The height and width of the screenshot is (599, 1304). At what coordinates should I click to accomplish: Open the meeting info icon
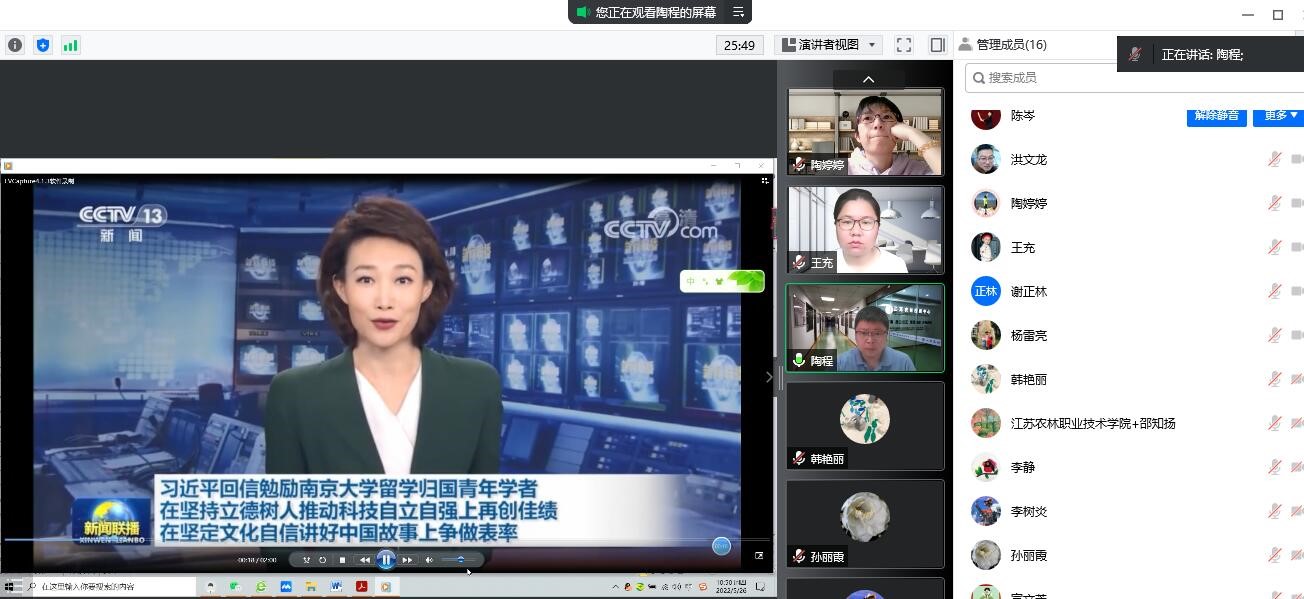click(x=15, y=45)
